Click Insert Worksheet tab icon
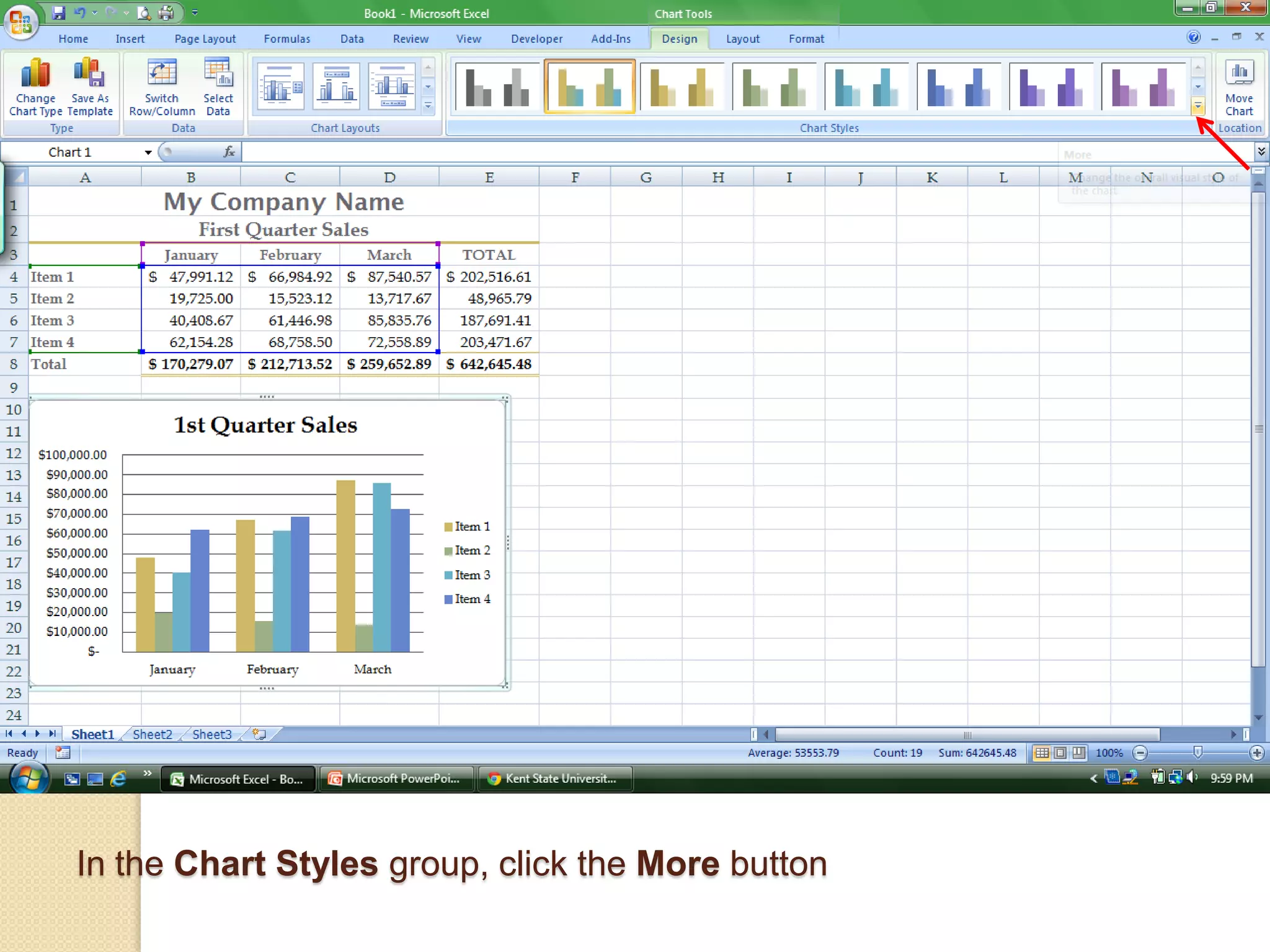 [260, 734]
